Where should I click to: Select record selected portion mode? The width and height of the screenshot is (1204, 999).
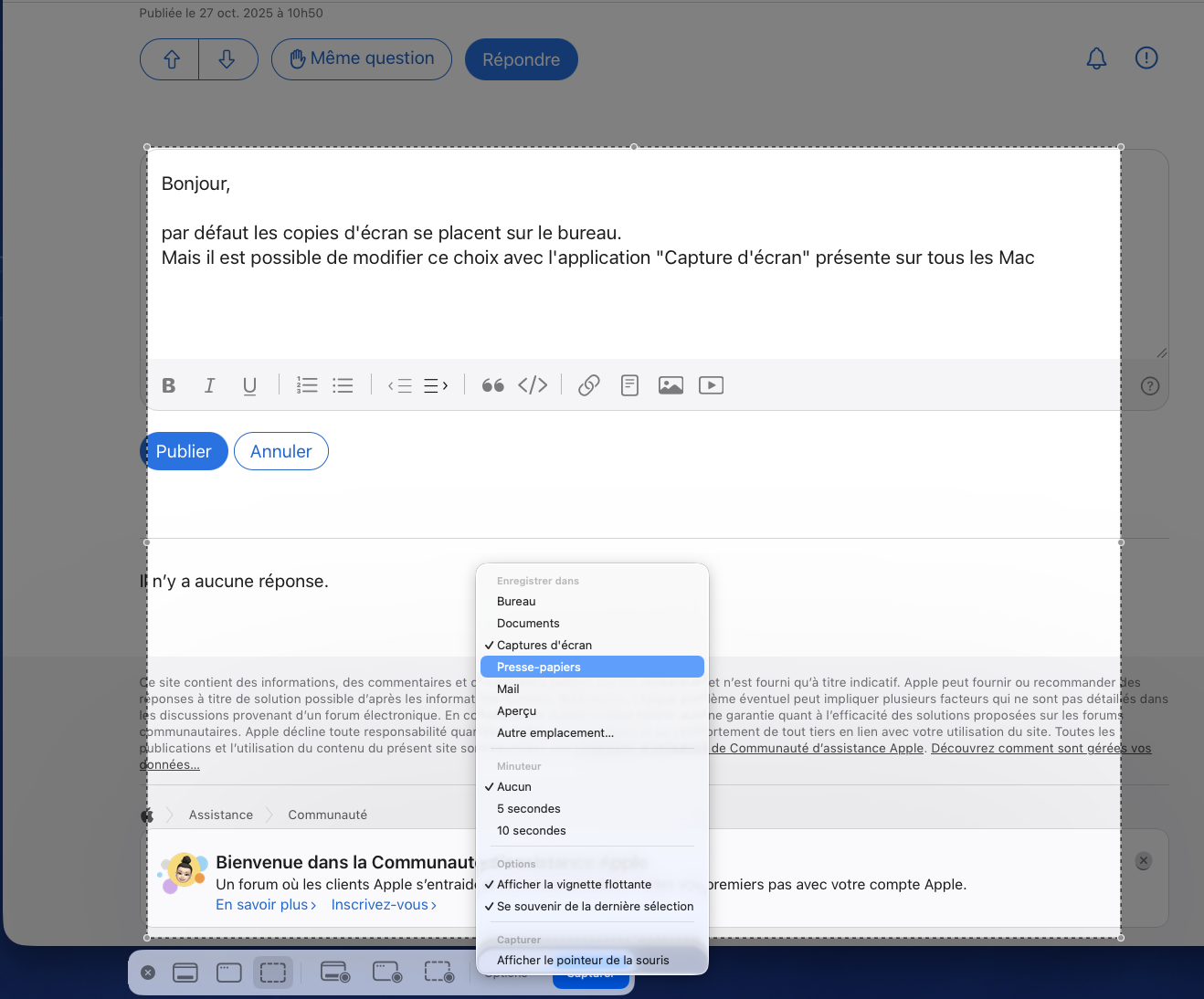click(438, 973)
